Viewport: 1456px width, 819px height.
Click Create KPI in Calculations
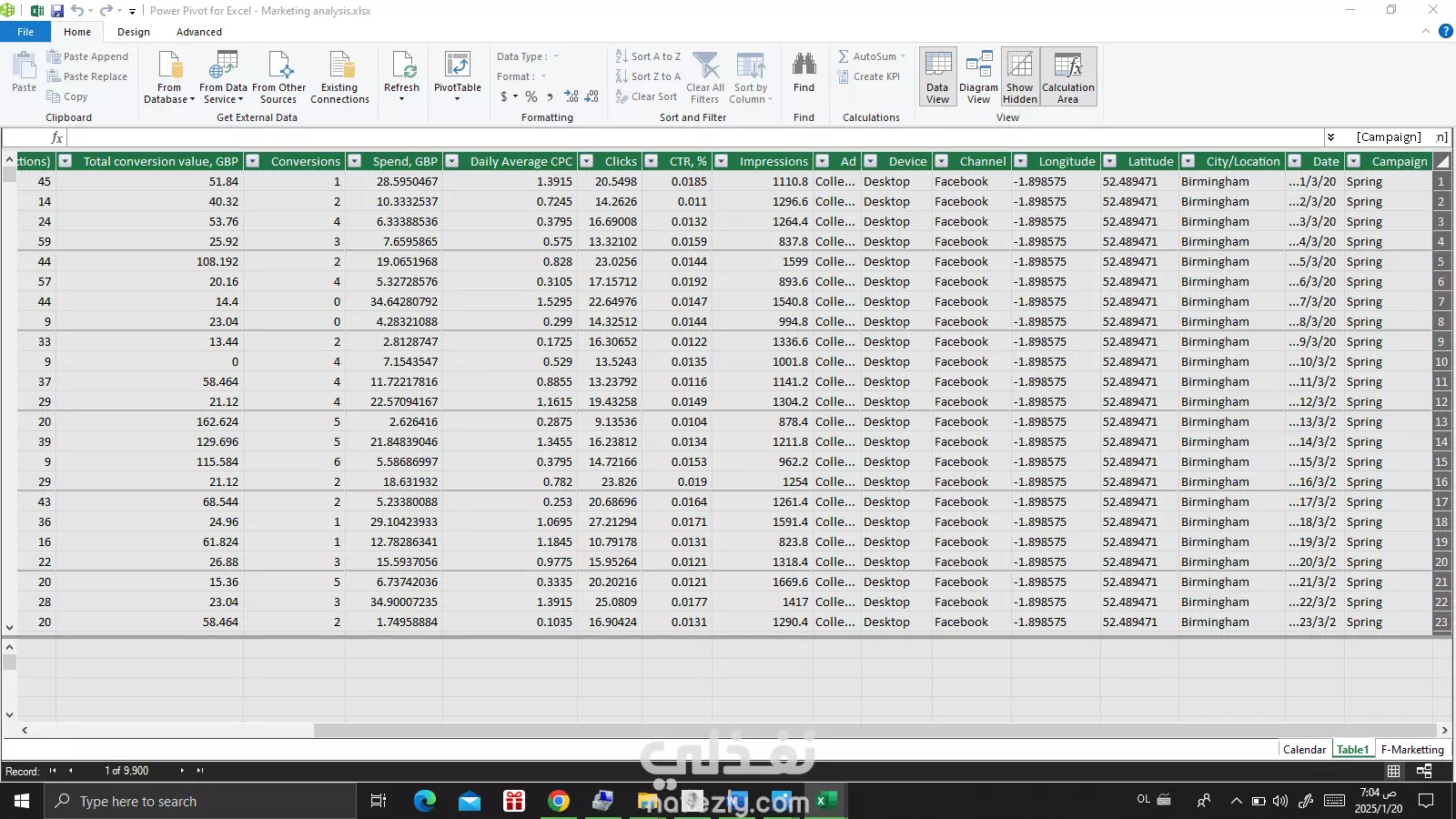869,76
